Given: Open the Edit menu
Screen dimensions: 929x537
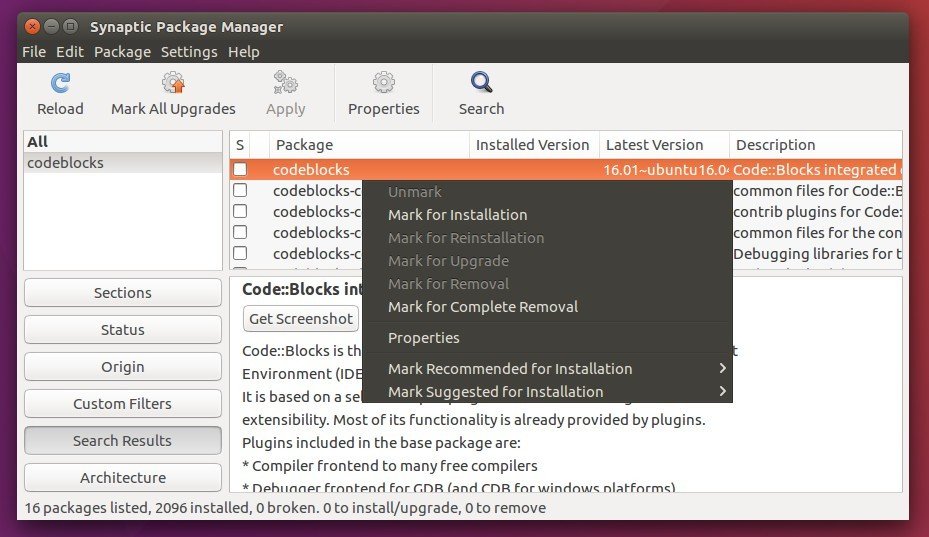Looking at the screenshot, I should (x=70, y=52).
